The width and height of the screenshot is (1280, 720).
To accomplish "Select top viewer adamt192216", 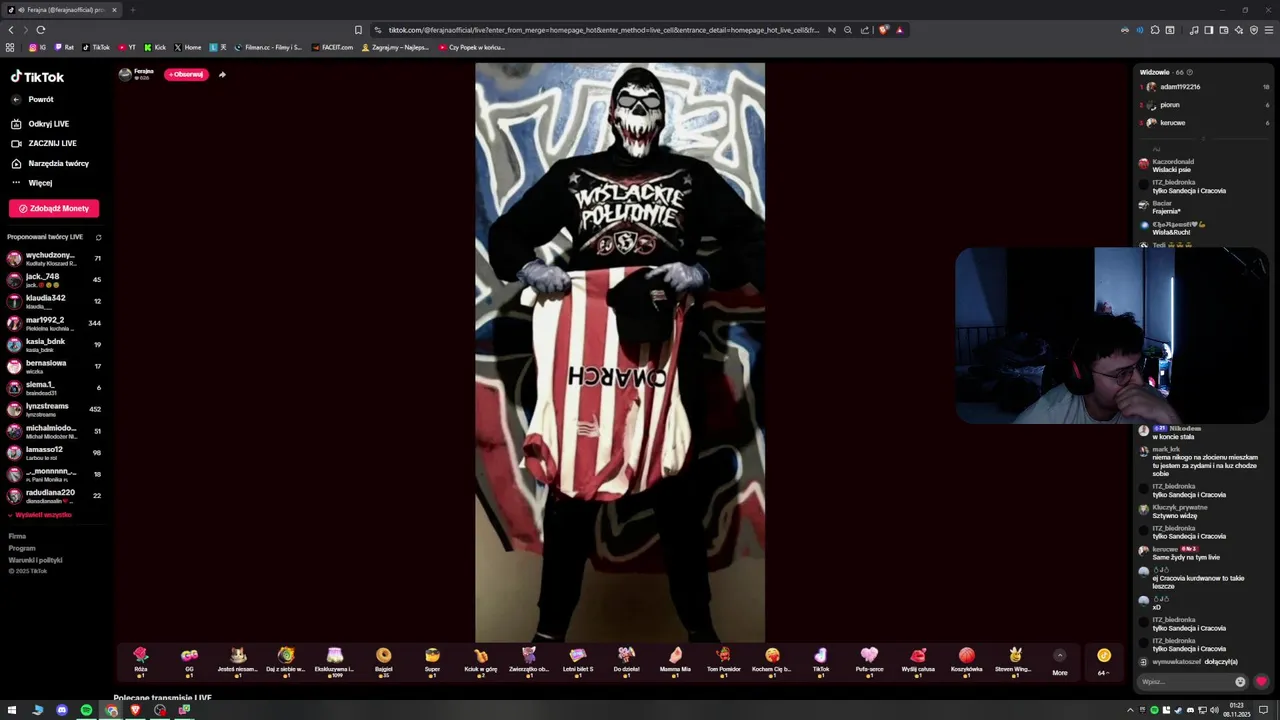I will [1204, 87].
